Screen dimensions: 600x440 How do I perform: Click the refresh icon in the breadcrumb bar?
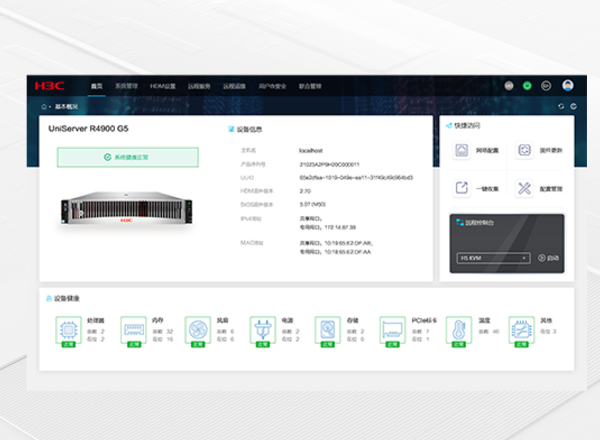(x=561, y=106)
